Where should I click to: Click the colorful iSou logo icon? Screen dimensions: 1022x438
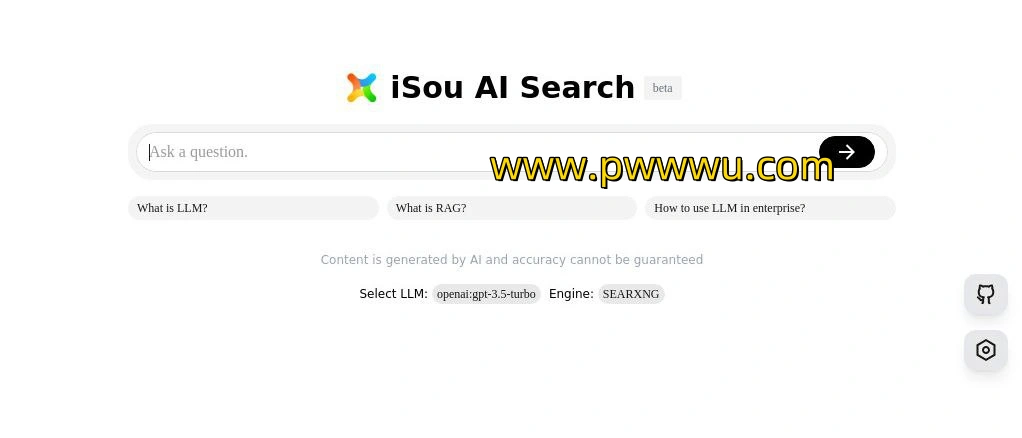[x=361, y=87]
